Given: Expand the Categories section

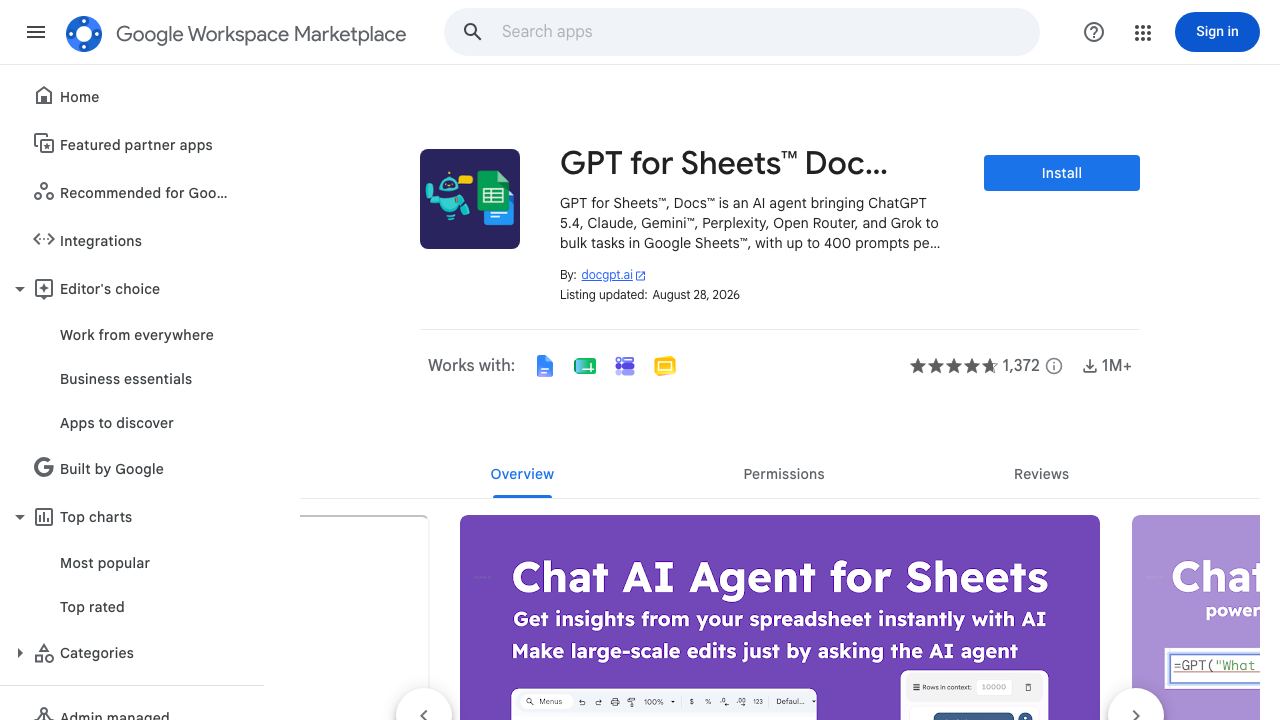Looking at the screenshot, I should pyautogui.click(x=19, y=653).
